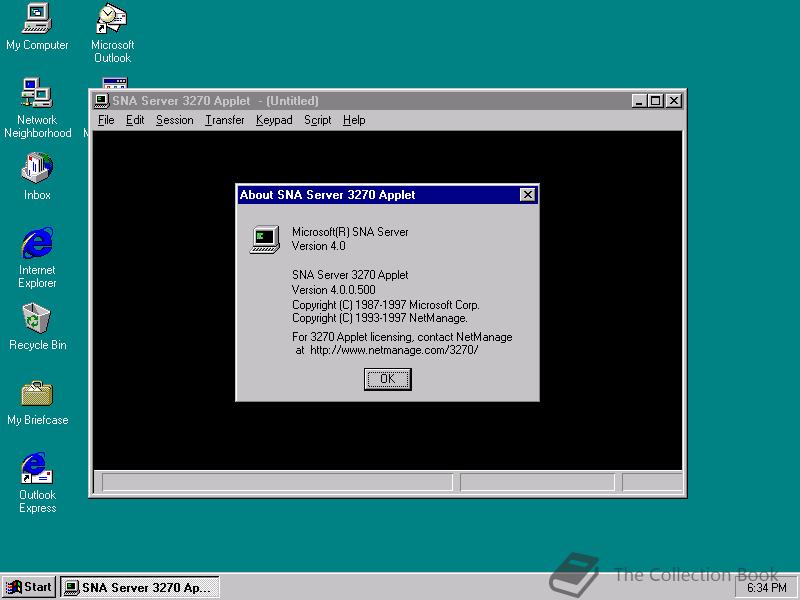Open the Help menu
The image size is (800, 600).
(354, 120)
